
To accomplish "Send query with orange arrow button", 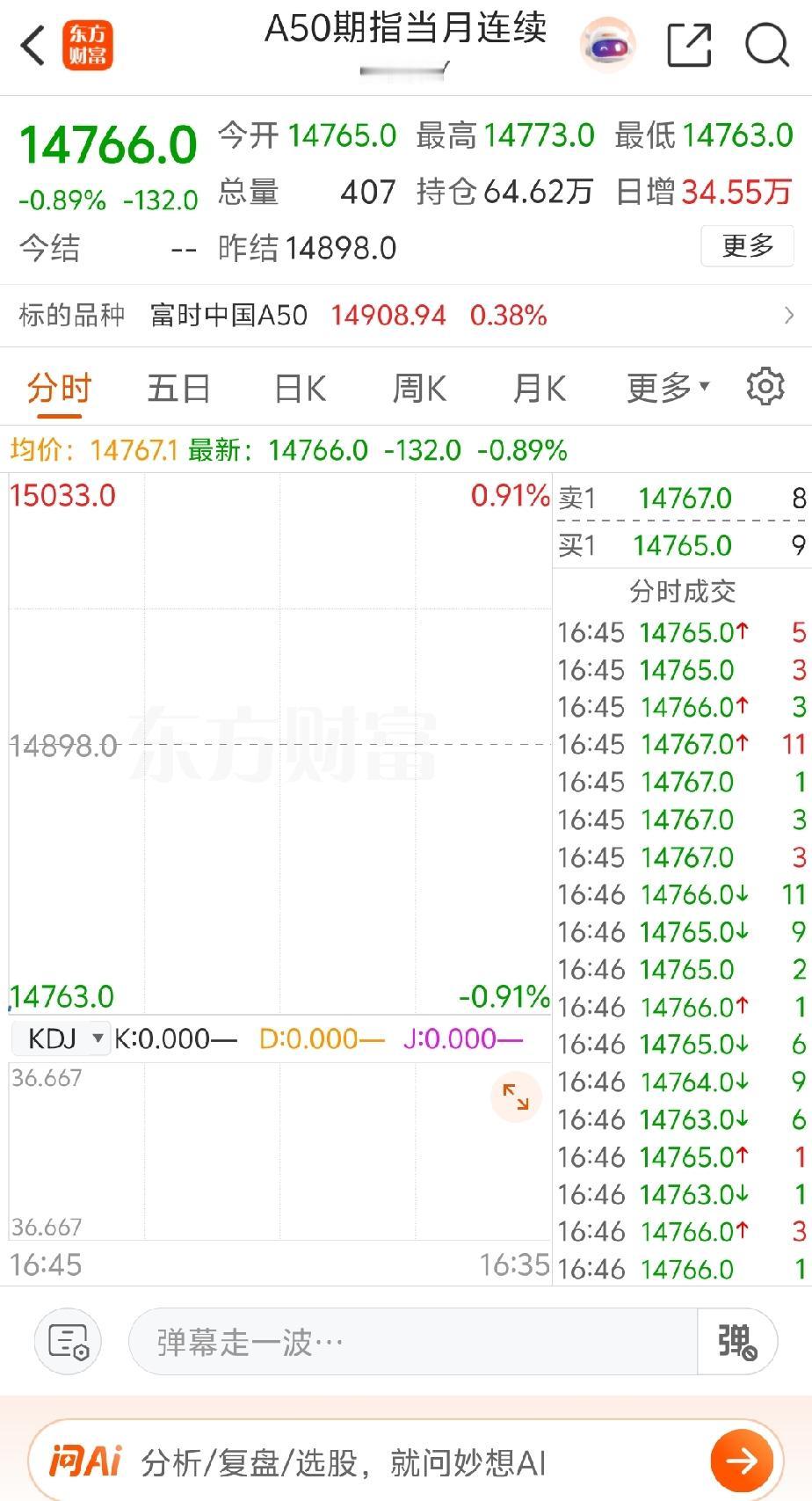I will (742, 1461).
